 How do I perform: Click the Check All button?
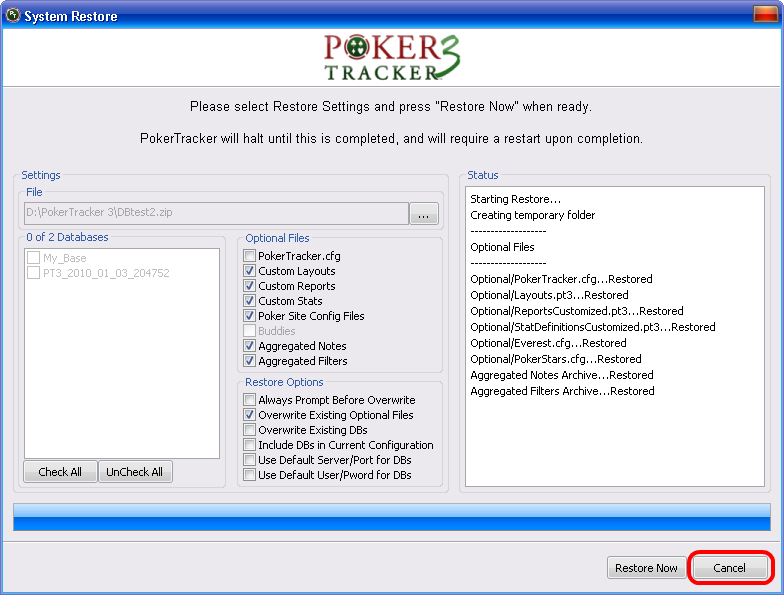[x=60, y=472]
